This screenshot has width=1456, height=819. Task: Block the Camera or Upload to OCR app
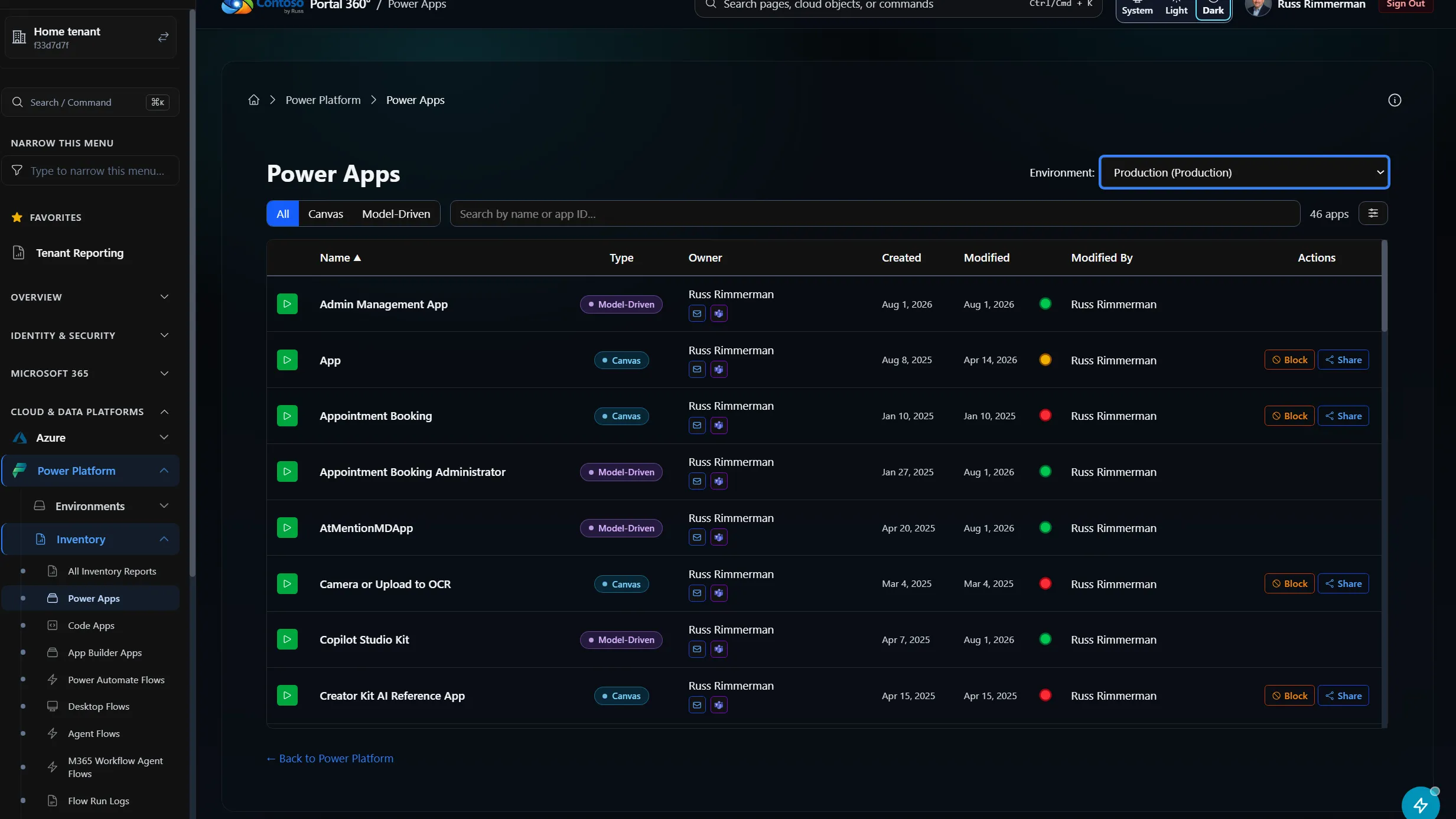pos(1289,583)
